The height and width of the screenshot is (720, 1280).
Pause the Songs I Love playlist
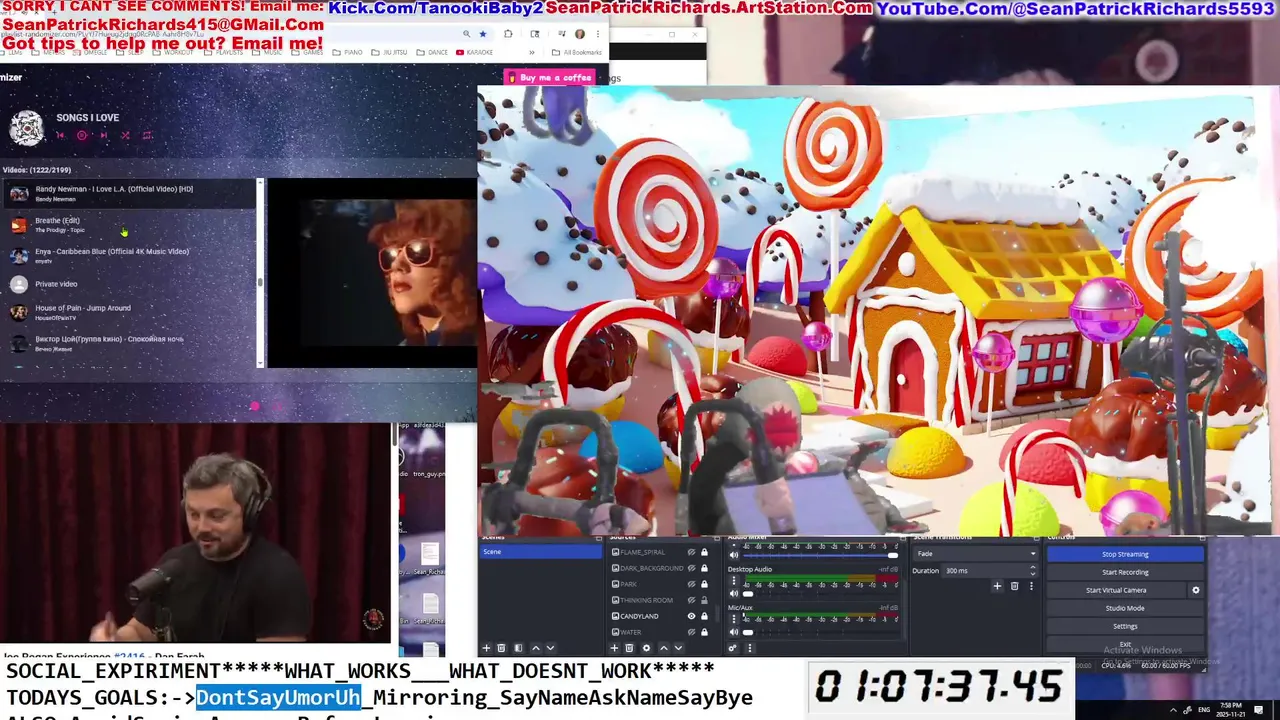[x=82, y=135]
